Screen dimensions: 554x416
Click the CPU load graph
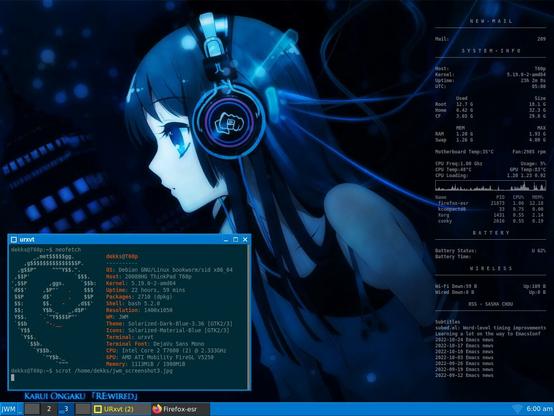click(490, 186)
